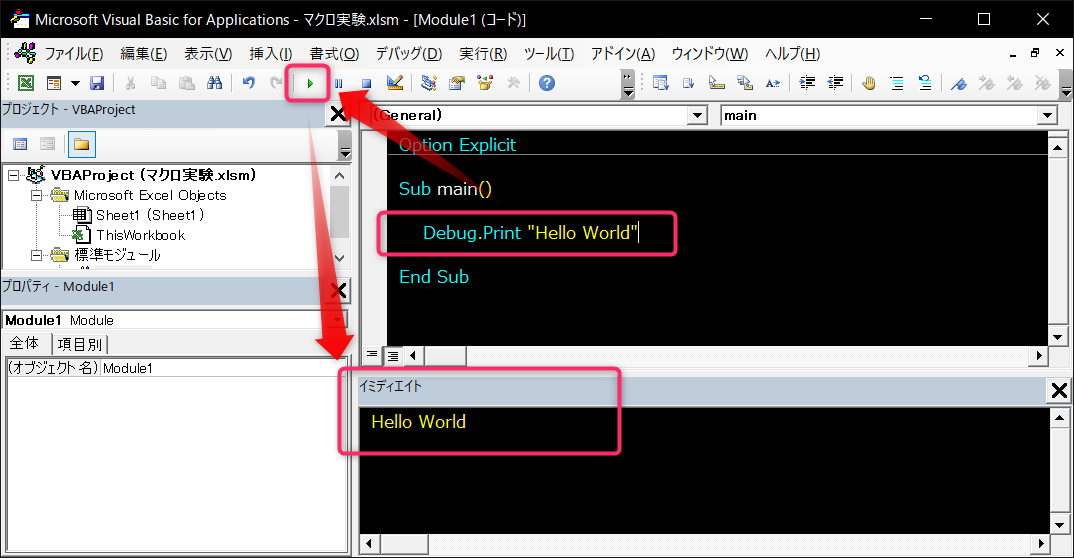Outdent the code with the Outdent icon
The width and height of the screenshot is (1074, 558).
tap(836, 84)
